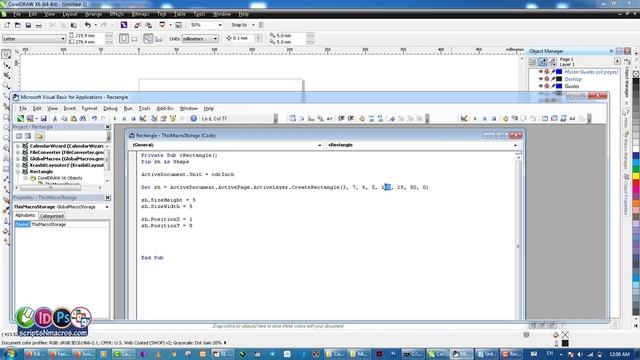640x360 pixels.
Task: Expand the CalendarWizard project node
Action: pyautogui.click(x=18, y=146)
